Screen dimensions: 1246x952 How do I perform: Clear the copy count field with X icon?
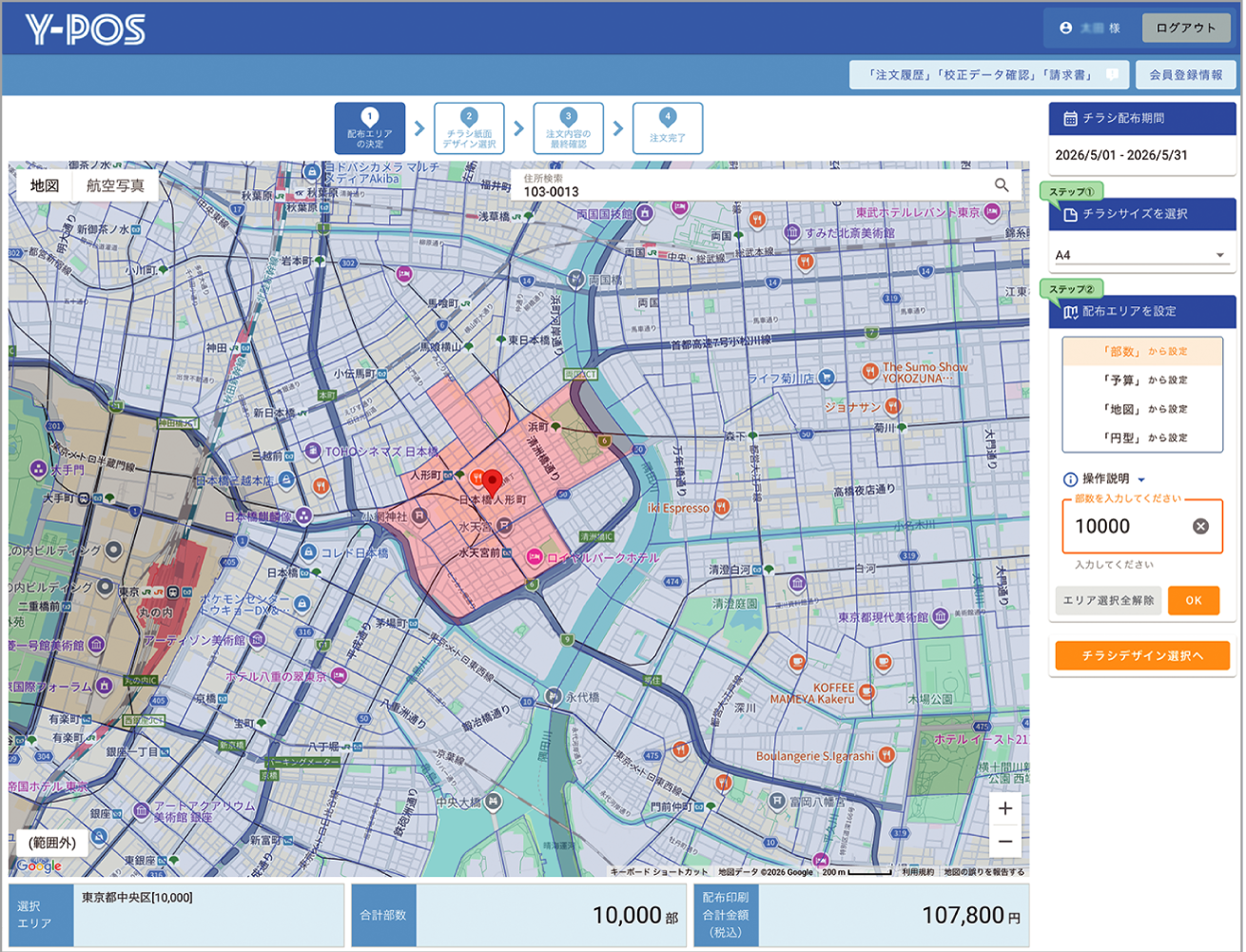coord(1200,526)
